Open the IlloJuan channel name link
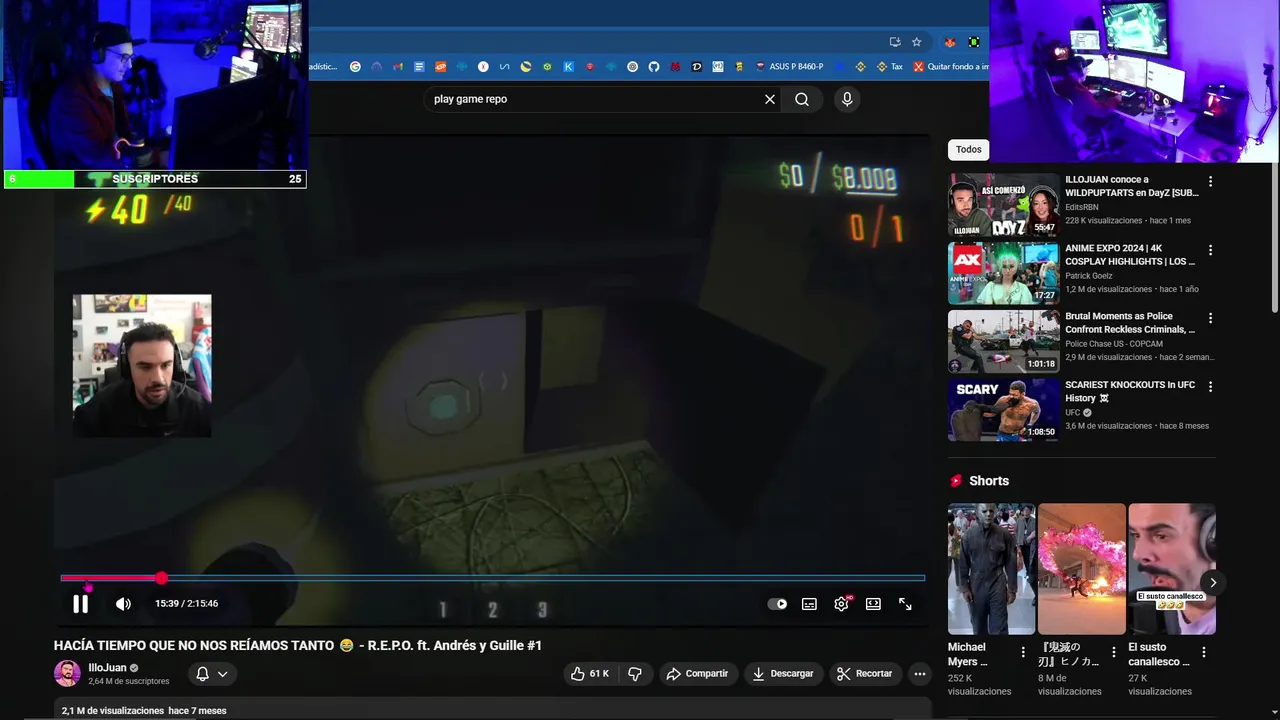 click(x=107, y=668)
